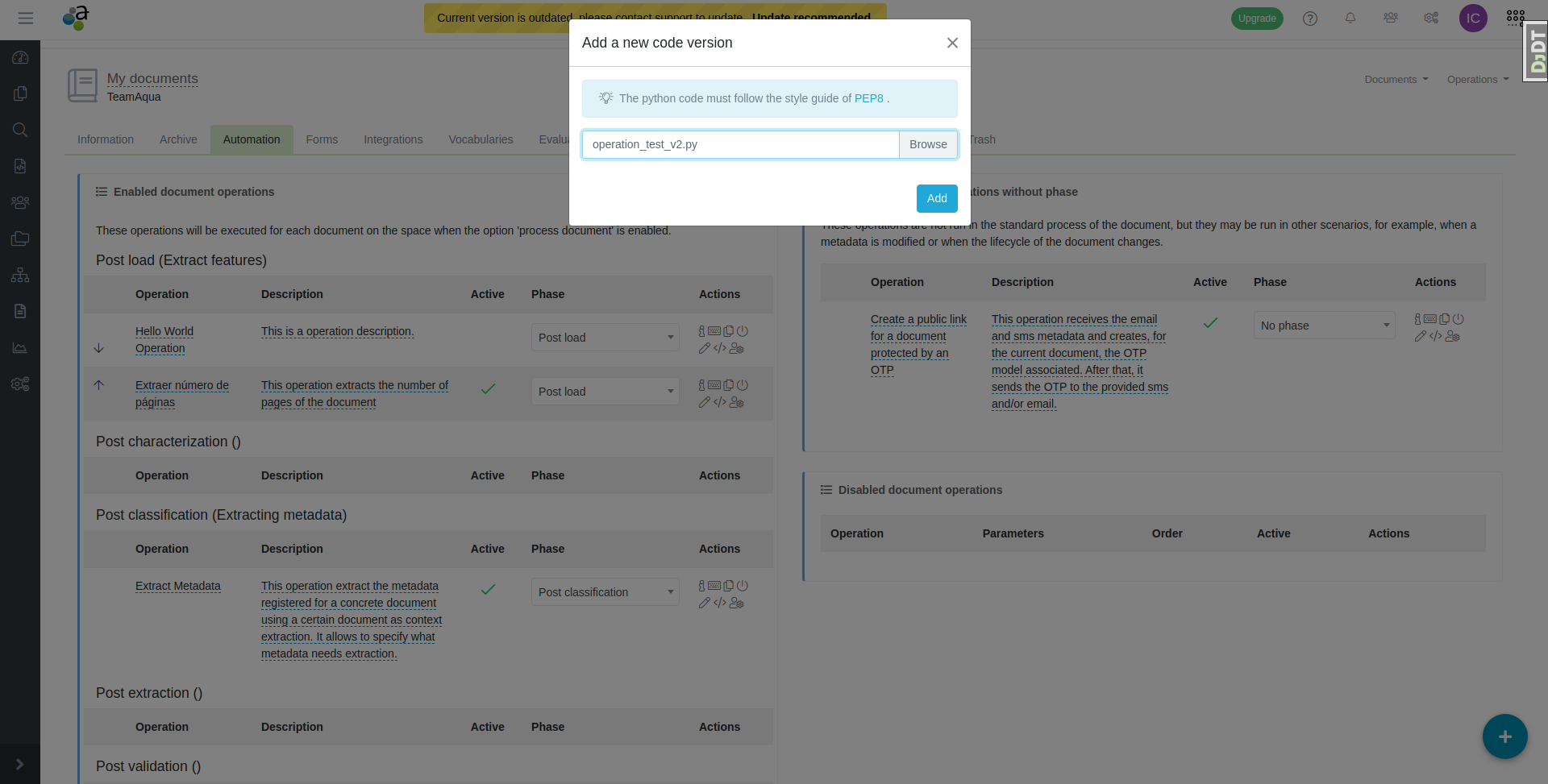Click the code icon for Hello World Operation
This screenshot has width=1548, height=784.
(x=720, y=348)
